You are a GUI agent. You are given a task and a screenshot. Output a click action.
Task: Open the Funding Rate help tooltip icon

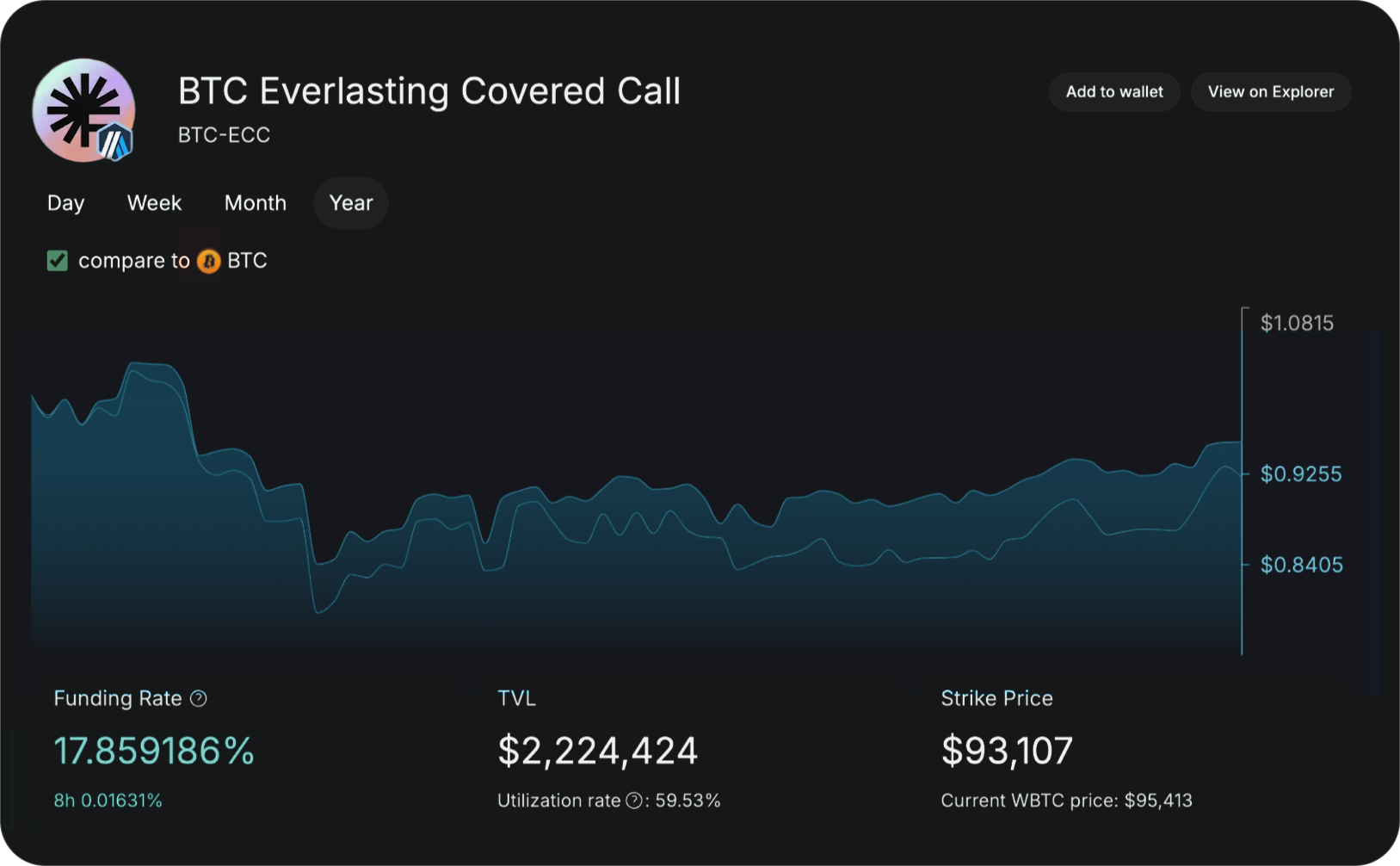click(x=199, y=698)
